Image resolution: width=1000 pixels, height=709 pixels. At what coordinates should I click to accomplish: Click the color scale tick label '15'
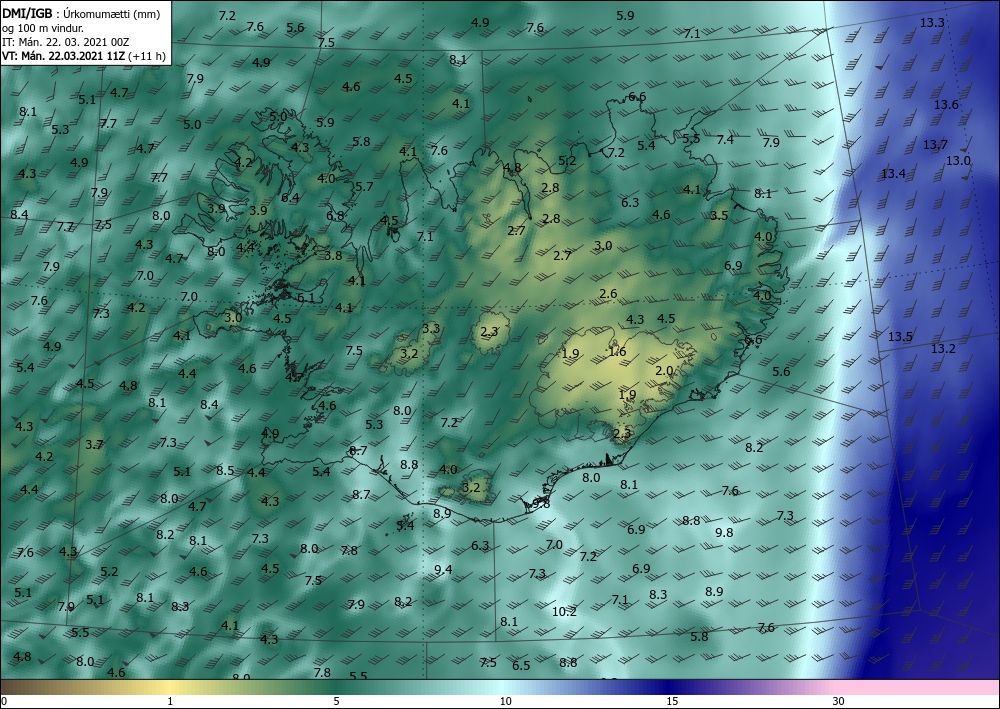tap(672, 702)
